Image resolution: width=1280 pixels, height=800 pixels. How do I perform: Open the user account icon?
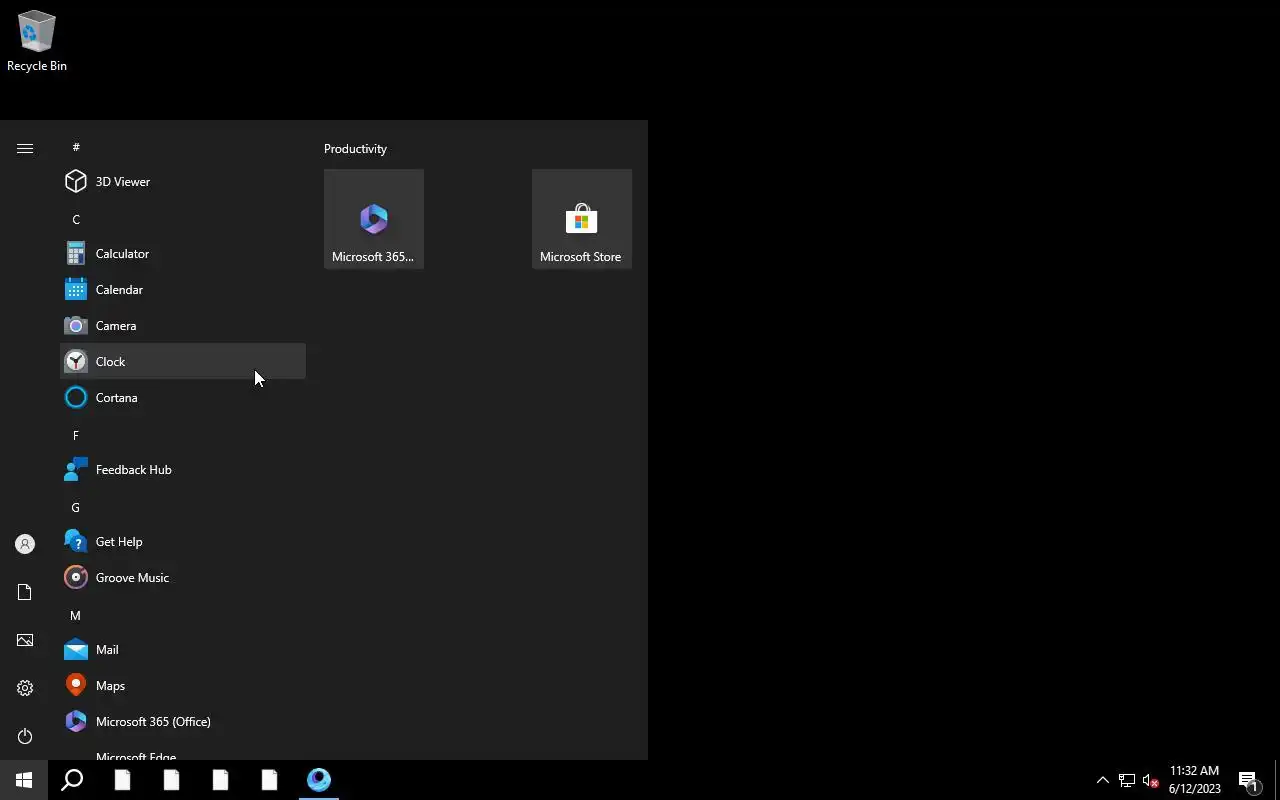25,544
